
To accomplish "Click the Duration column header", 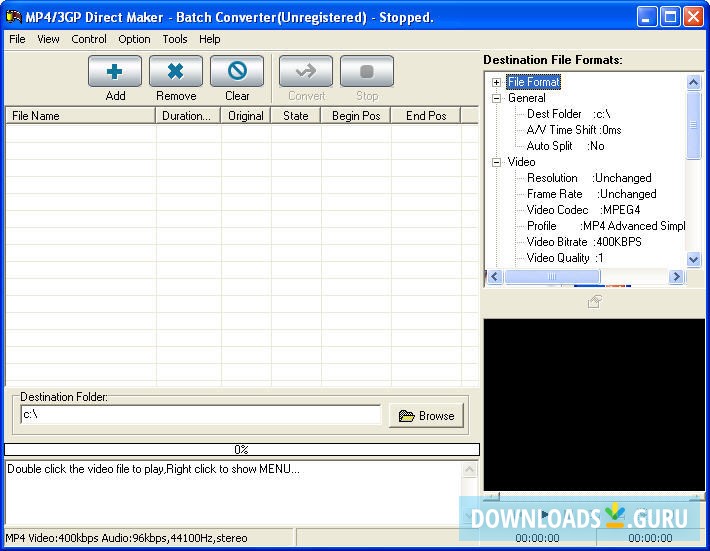I will 188,116.
